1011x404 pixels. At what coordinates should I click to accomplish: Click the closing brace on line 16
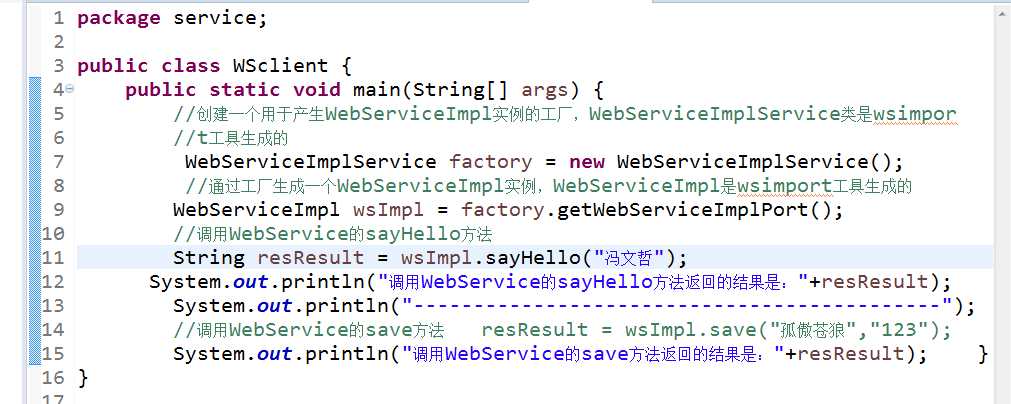click(x=83, y=378)
